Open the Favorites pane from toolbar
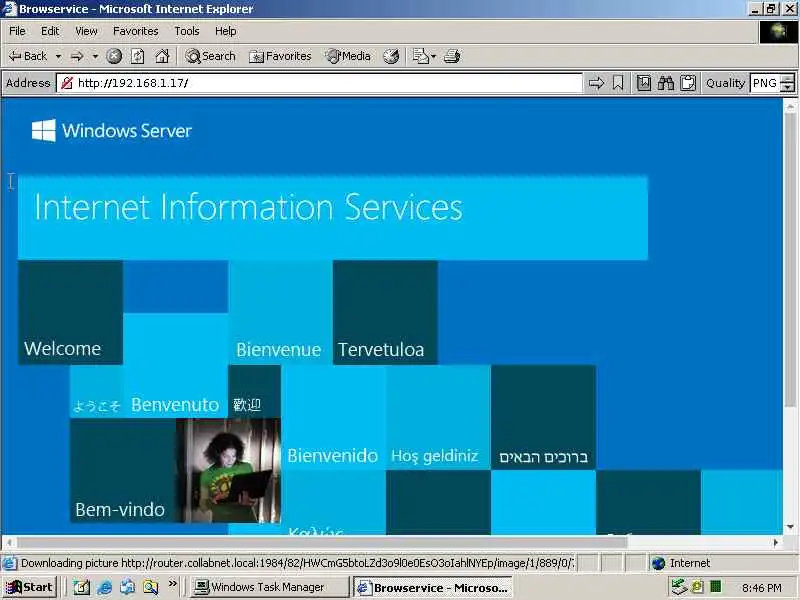 [280, 56]
